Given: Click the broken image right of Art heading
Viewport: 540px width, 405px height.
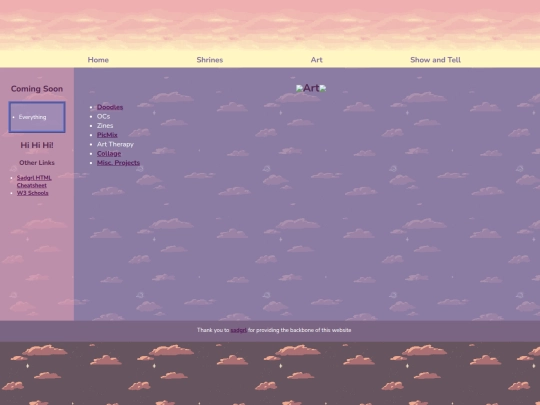Looking at the screenshot, I should [x=323, y=89].
